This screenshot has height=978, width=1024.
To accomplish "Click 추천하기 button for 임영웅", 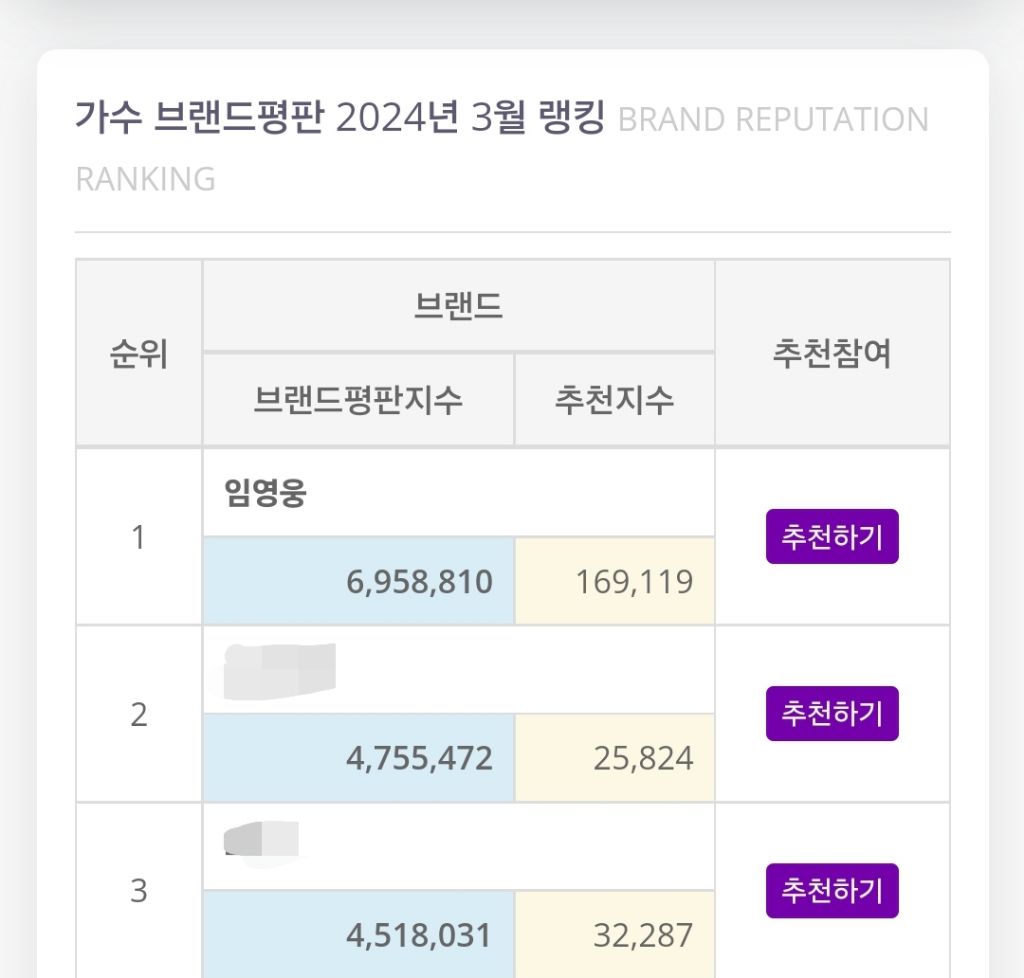I will point(832,537).
